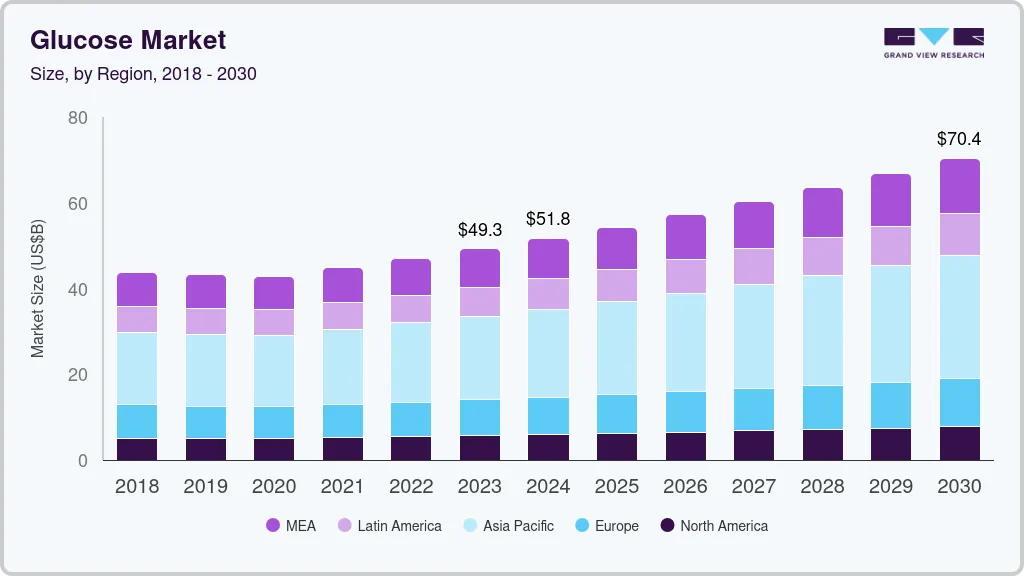Click the dark purple North America segment of 2025
The height and width of the screenshot is (576, 1024).
[x=617, y=447]
